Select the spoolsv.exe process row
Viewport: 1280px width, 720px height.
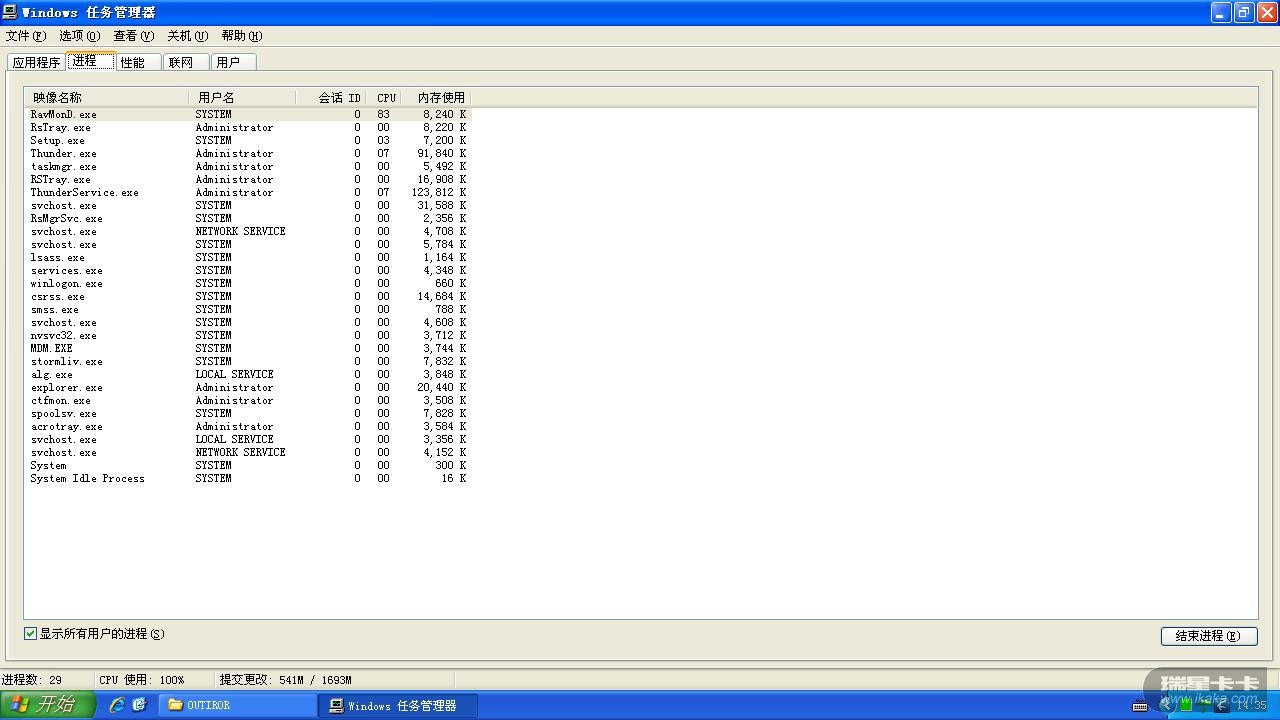(248, 414)
